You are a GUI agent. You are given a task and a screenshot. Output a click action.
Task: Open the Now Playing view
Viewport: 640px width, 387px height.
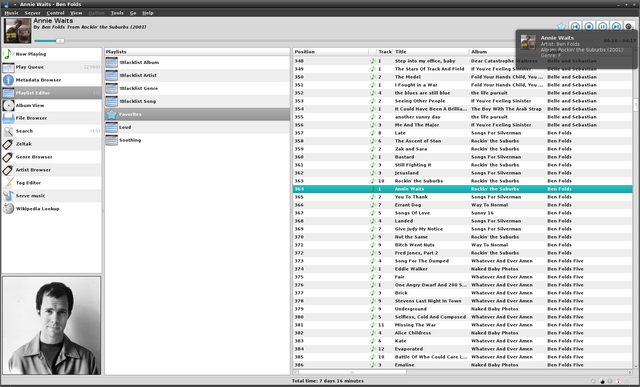[x=51, y=54]
